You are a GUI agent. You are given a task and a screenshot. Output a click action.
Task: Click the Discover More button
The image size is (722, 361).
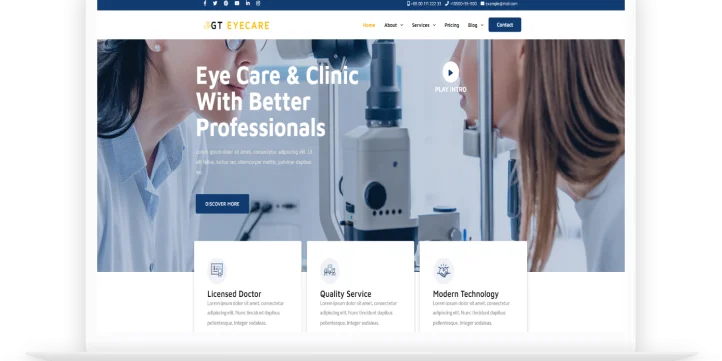[222, 204]
